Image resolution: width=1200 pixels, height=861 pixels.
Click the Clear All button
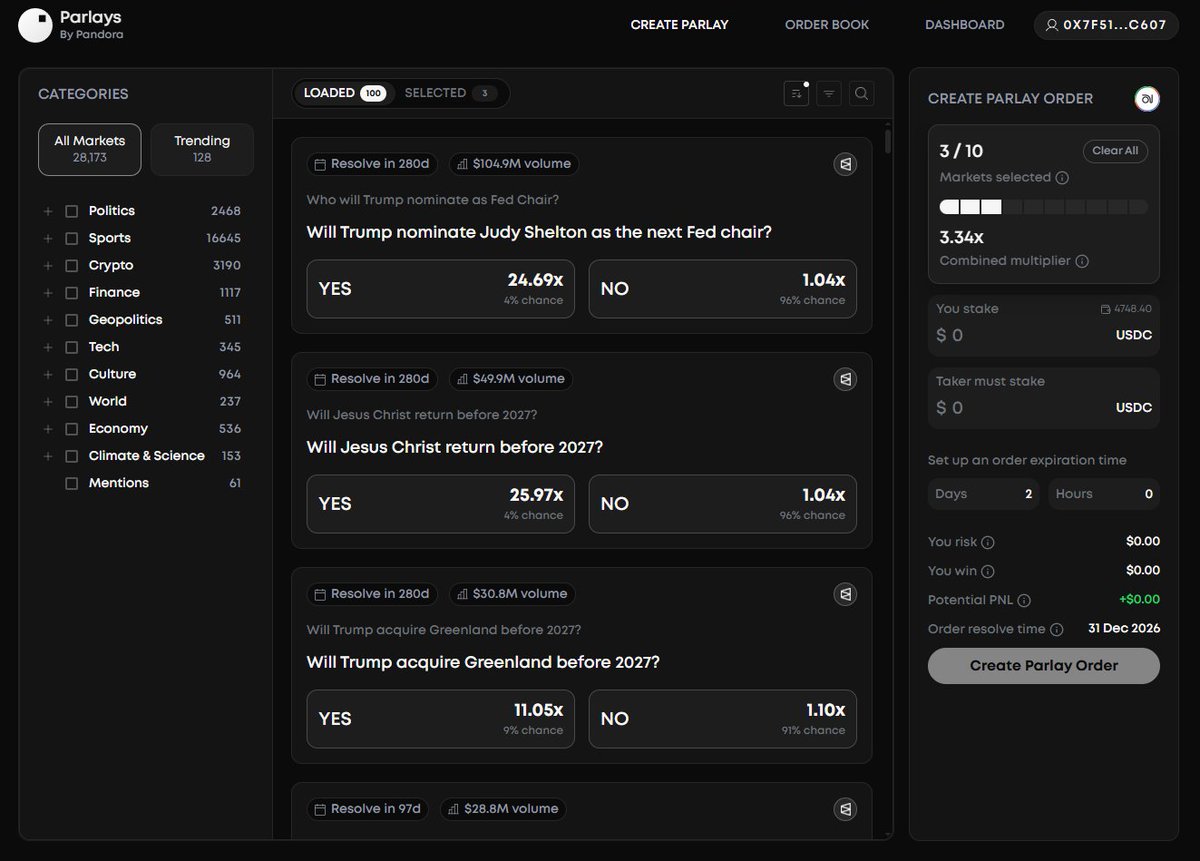1115,151
